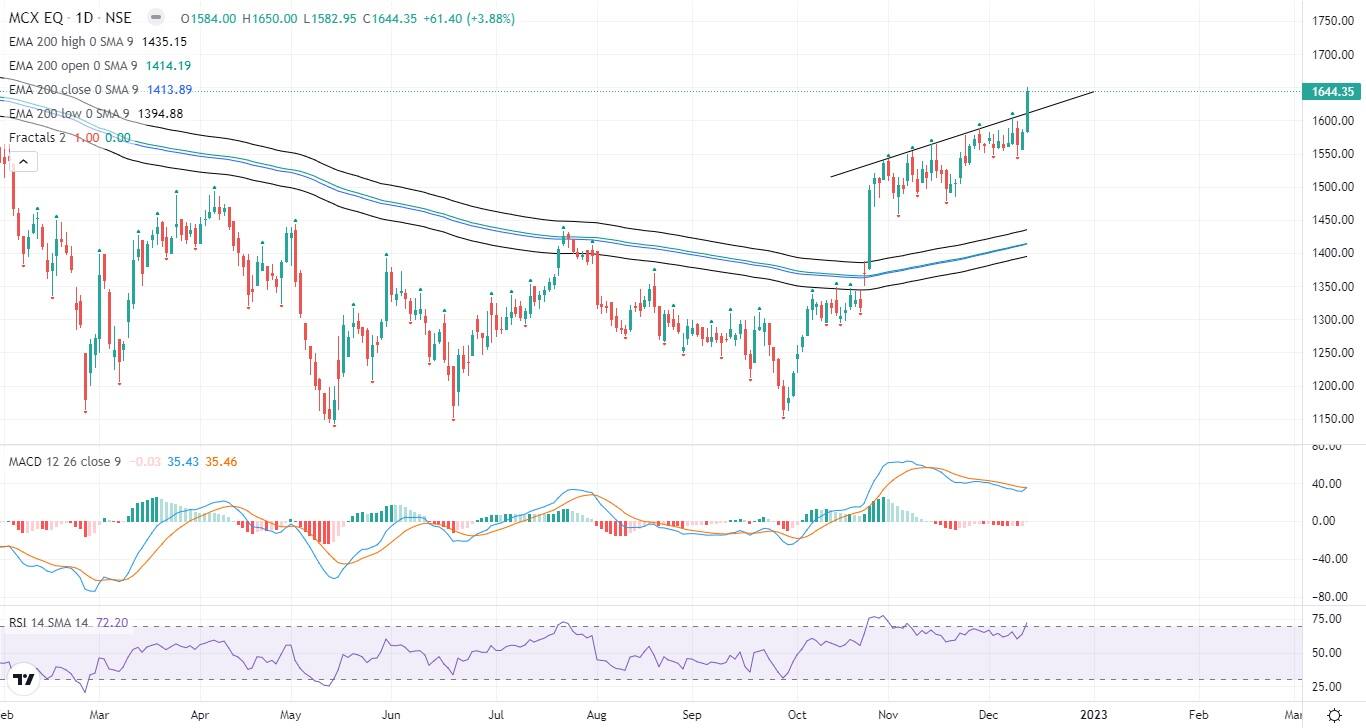The width and height of the screenshot is (1366, 728).
Task: Click the RSI value 72.20
Action: [x=112, y=623]
